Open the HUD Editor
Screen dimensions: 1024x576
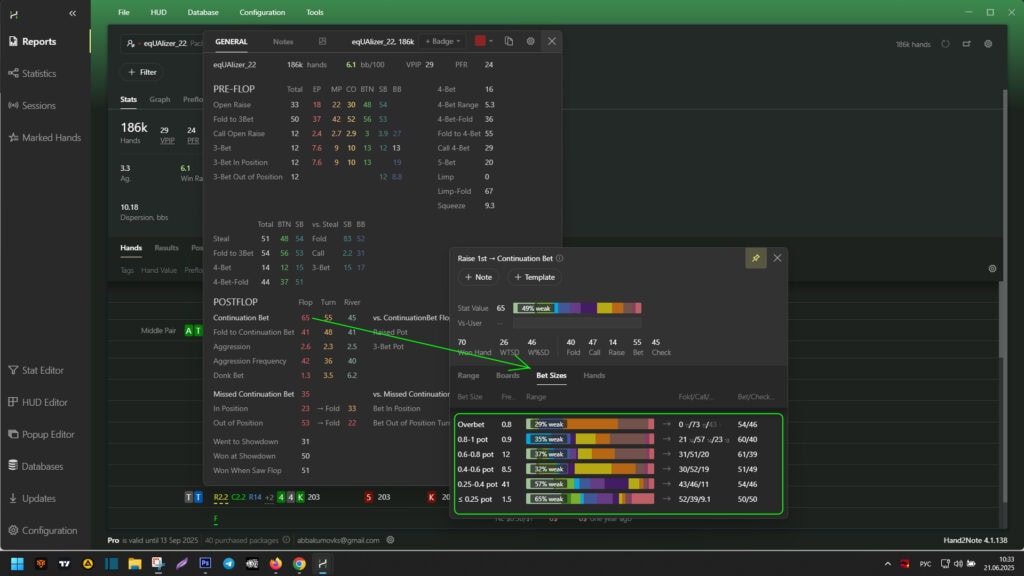click(38, 402)
